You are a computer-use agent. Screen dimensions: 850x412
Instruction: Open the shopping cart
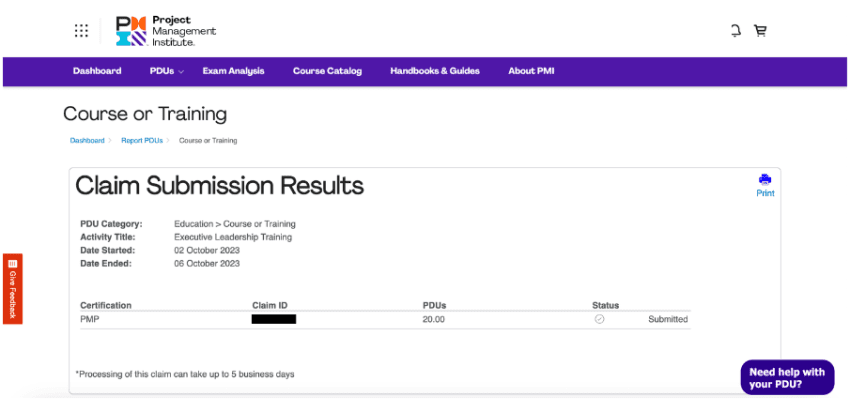760,30
